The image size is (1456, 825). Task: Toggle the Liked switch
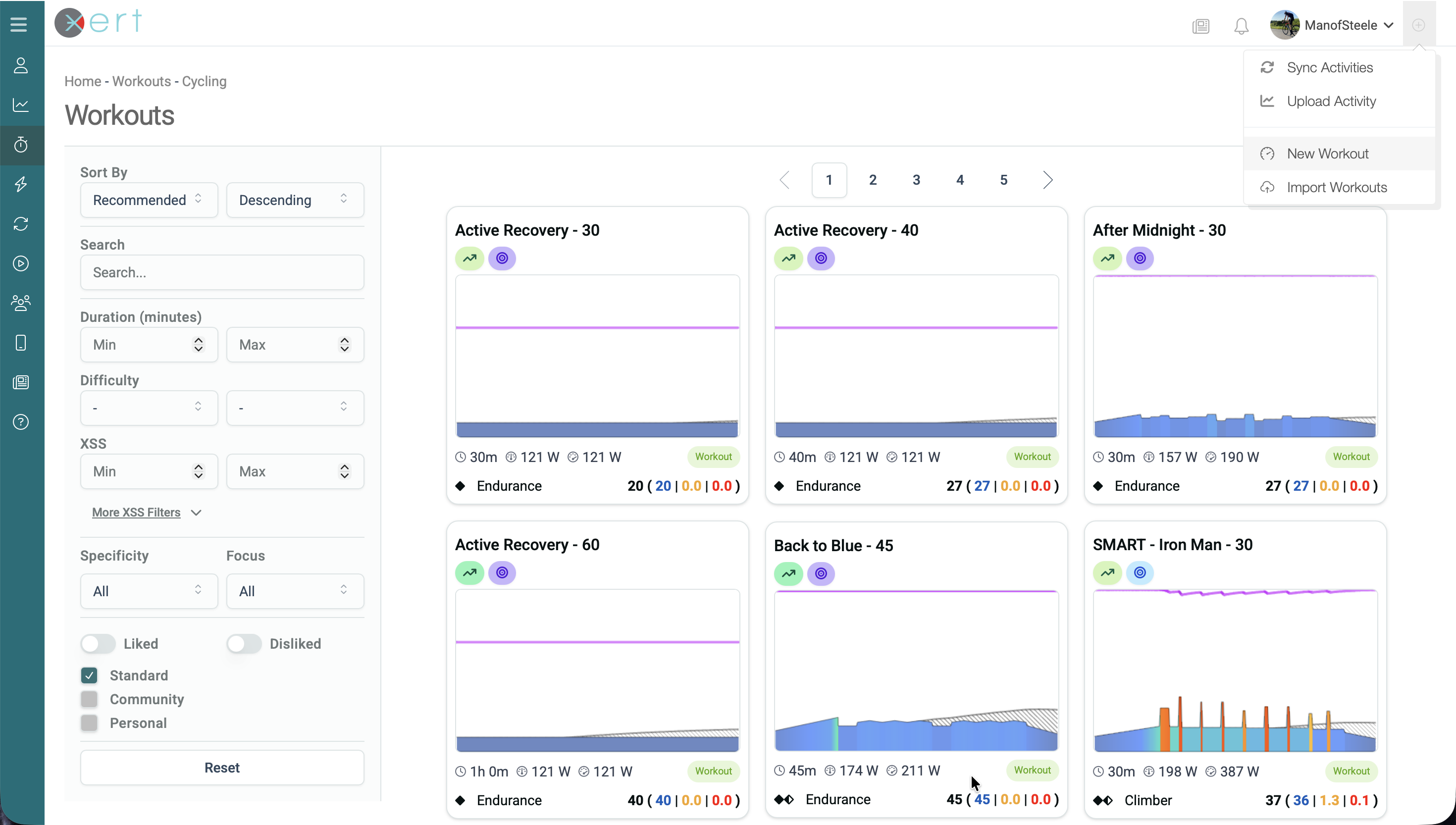point(98,644)
